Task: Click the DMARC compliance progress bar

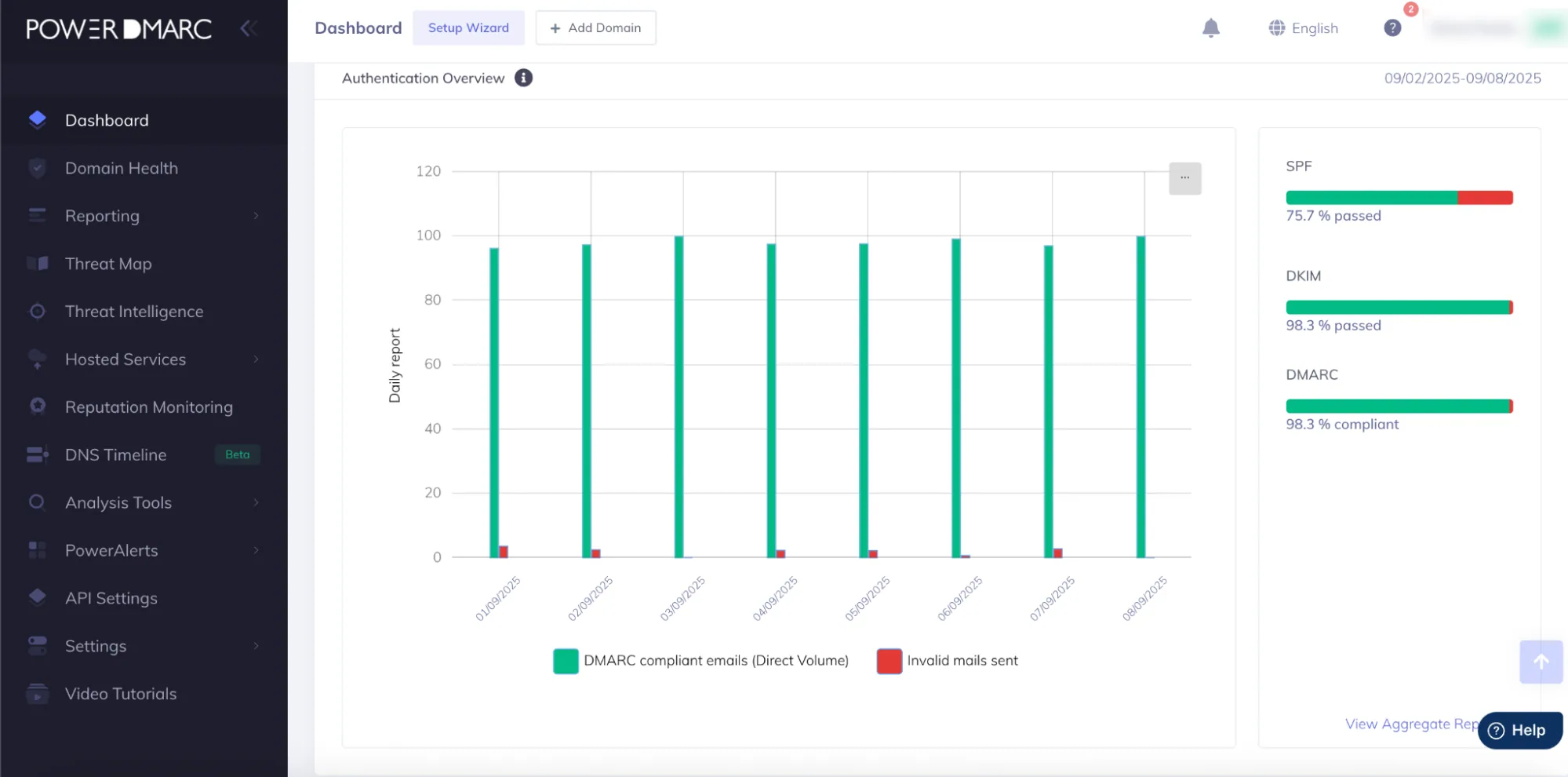Action: [1399, 407]
